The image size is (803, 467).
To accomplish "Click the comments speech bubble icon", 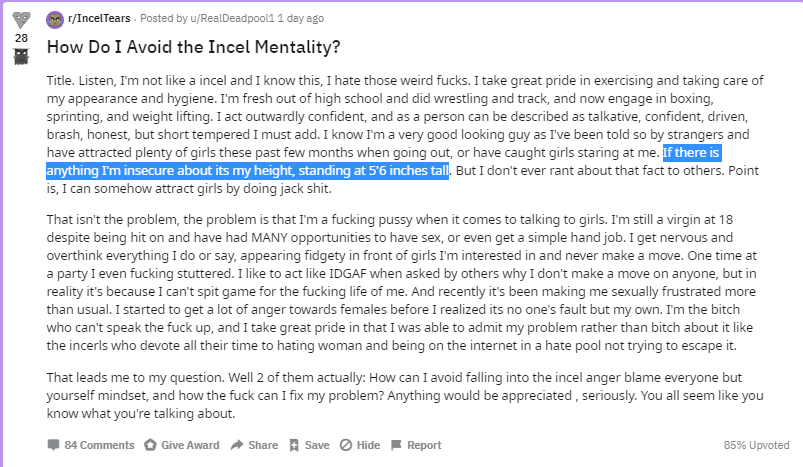I will [53, 444].
